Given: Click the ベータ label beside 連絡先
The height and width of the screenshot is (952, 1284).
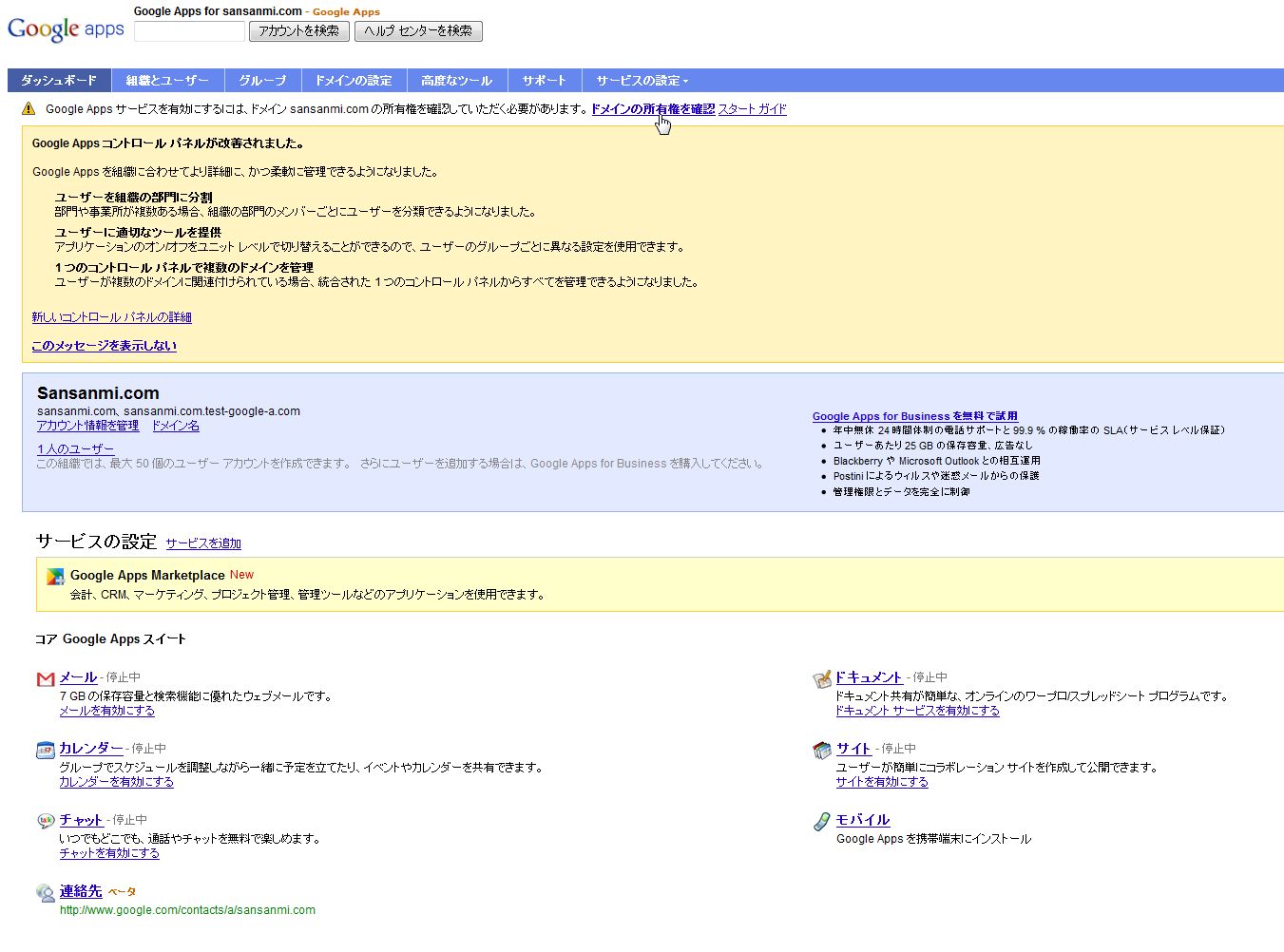Looking at the screenshot, I should pos(122,892).
